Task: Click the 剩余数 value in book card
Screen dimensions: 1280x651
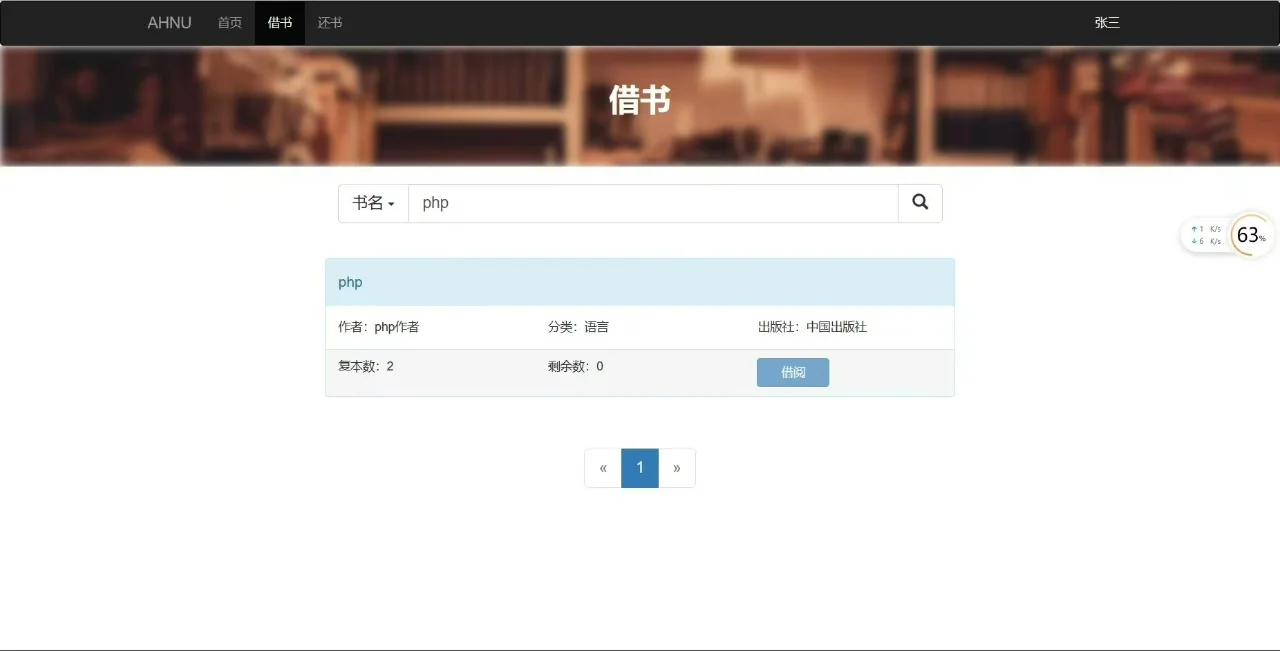Action: pyautogui.click(x=599, y=366)
